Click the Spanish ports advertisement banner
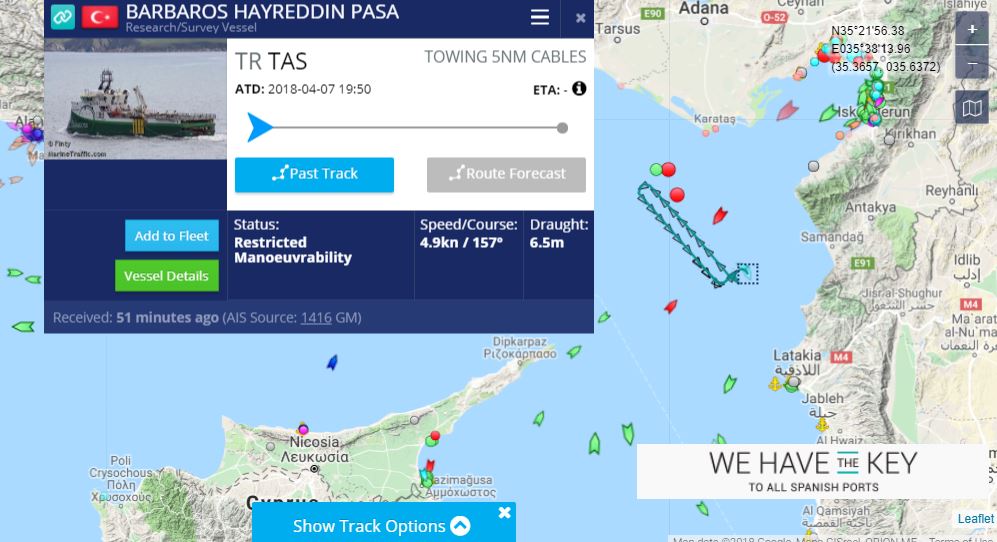997x542 pixels. point(813,471)
